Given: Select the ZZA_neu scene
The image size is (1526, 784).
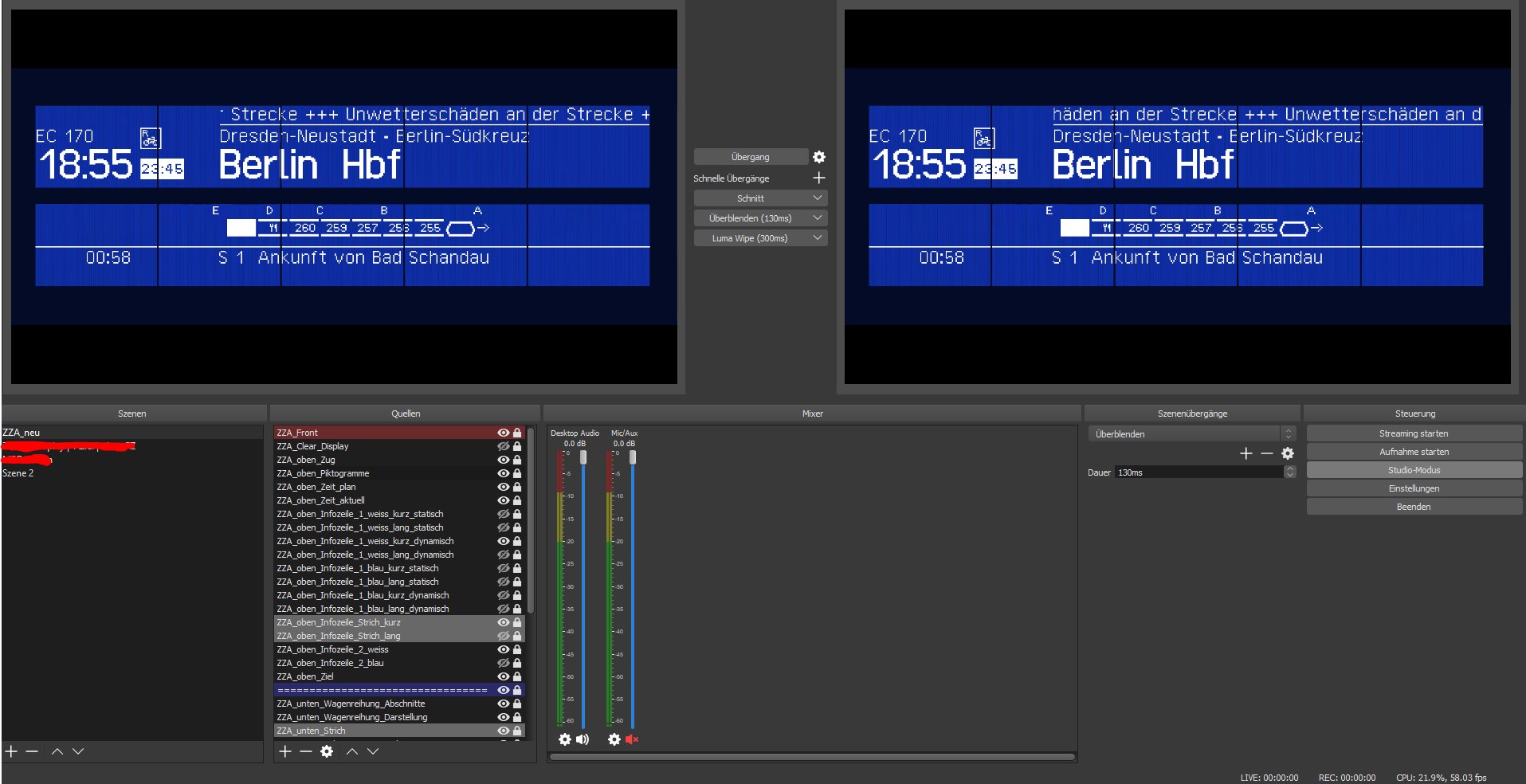Looking at the screenshot, I should tap(132, 433).
